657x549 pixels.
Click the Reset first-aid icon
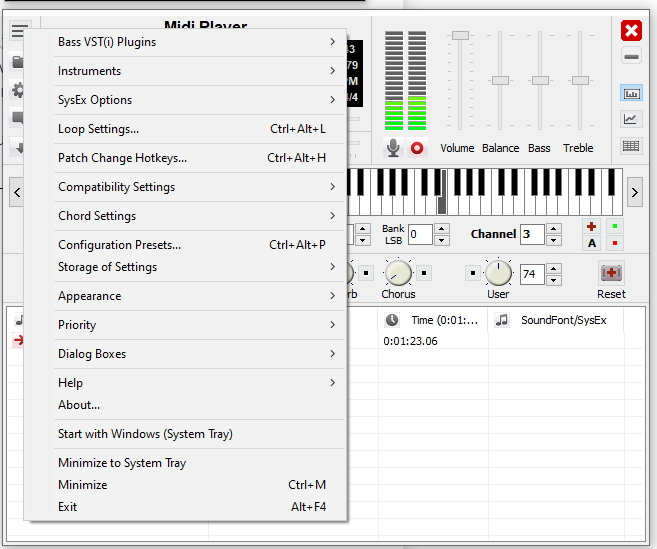tap(611, 273)
